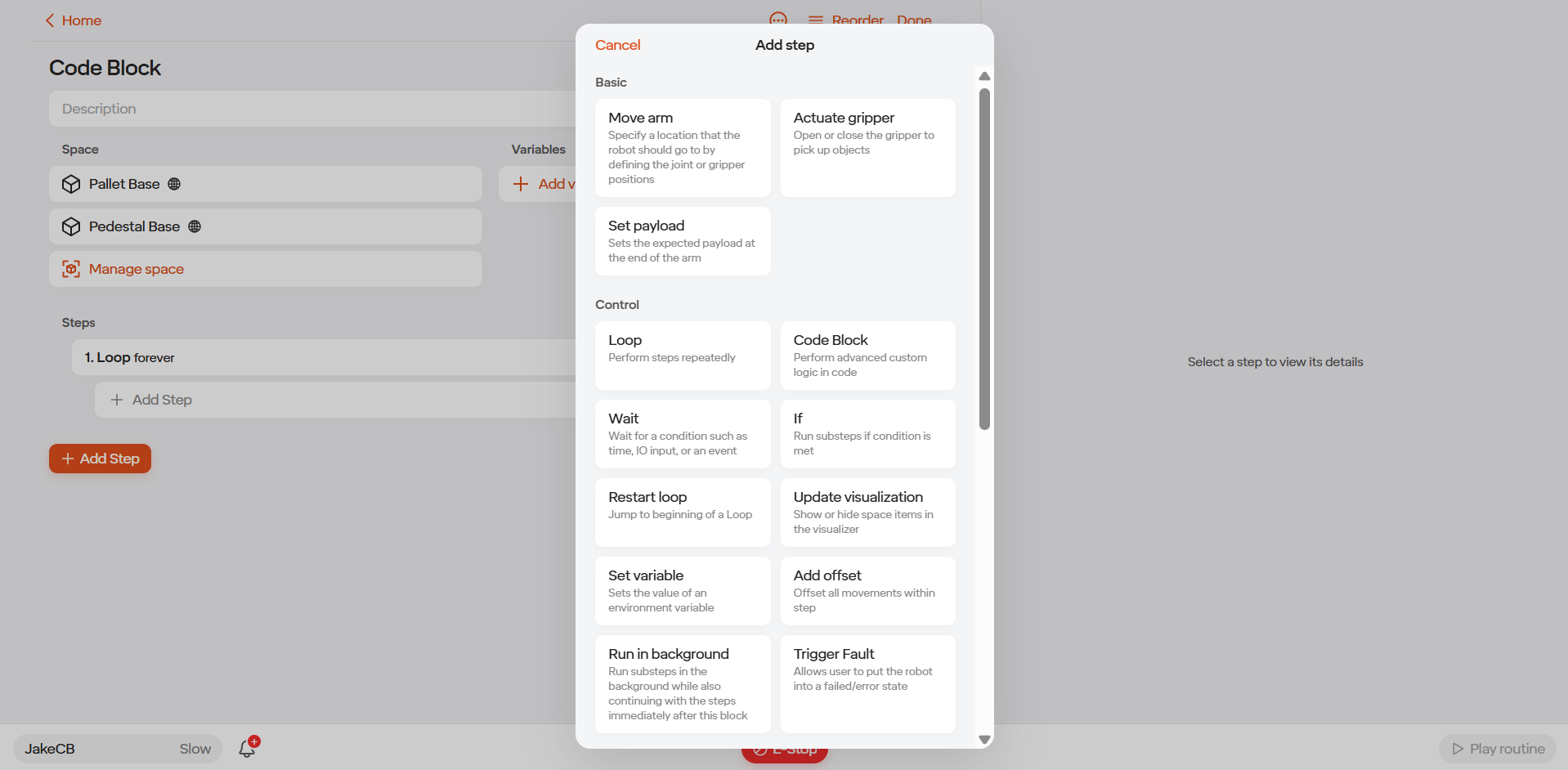1568x770 pixels.
Task: Click nested Add Step under Loop forever
Action: 335,400
